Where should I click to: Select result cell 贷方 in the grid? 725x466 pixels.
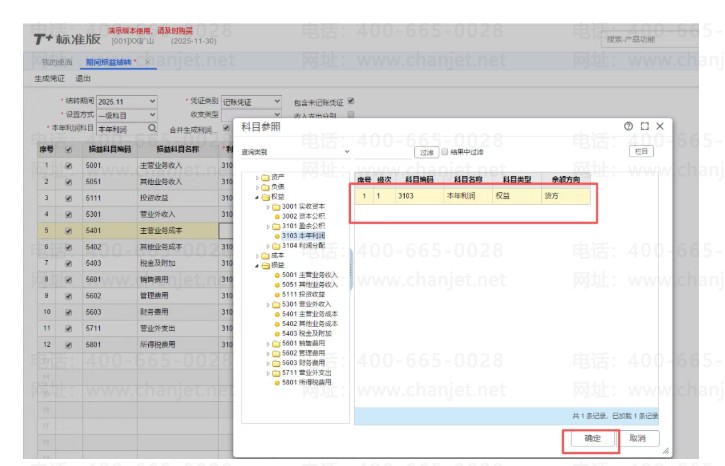[x=565, y=196]
